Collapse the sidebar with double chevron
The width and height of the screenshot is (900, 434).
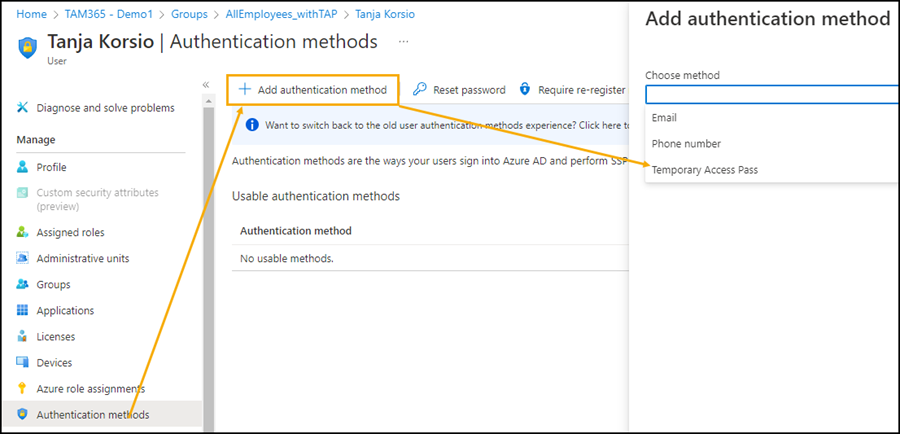206,84
